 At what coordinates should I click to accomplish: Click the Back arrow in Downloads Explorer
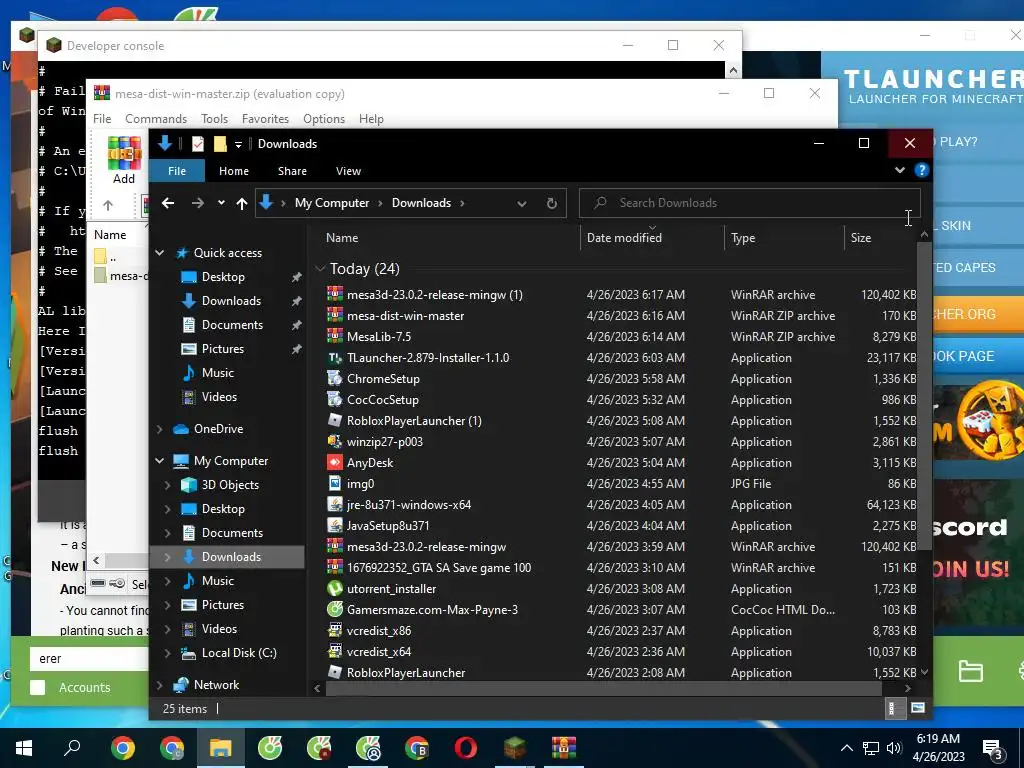168,203
